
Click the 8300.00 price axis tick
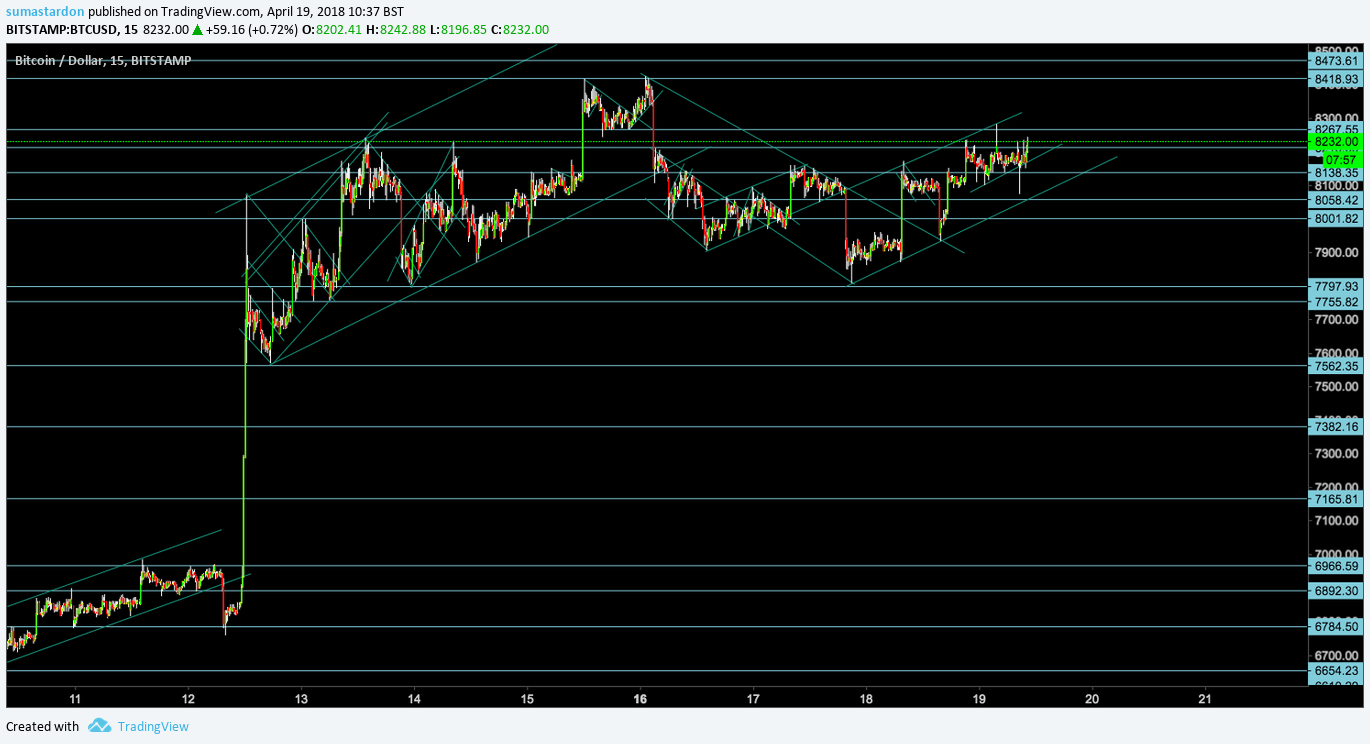1336,118
